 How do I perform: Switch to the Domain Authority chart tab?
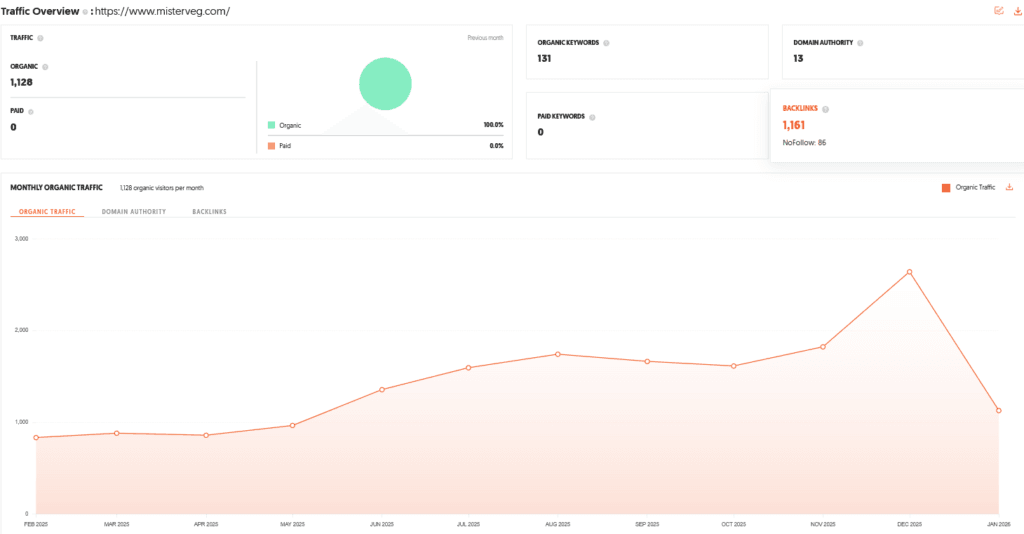(134, 212)
